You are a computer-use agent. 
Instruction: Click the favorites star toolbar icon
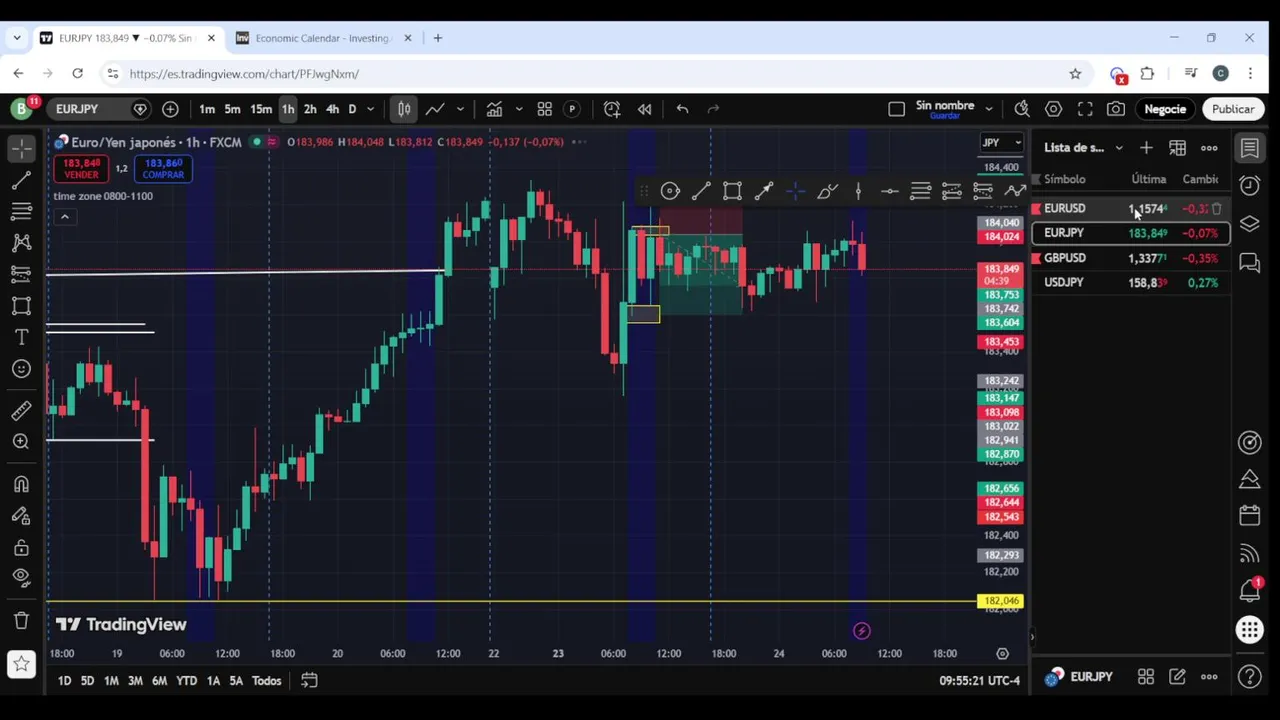(21, 663)
